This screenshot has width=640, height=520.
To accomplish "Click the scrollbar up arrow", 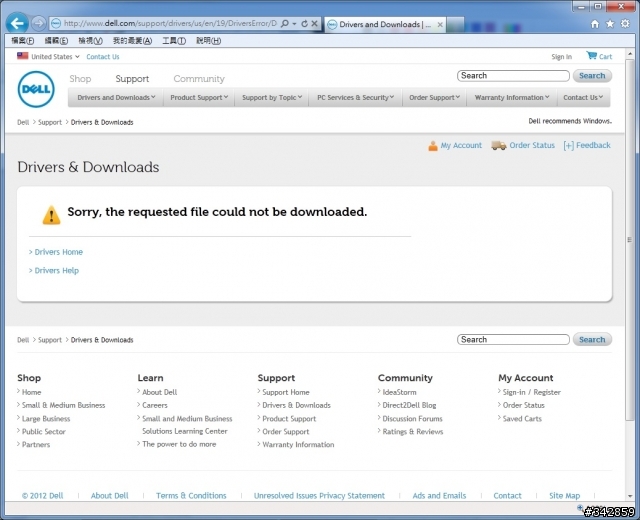I will 630,53.
